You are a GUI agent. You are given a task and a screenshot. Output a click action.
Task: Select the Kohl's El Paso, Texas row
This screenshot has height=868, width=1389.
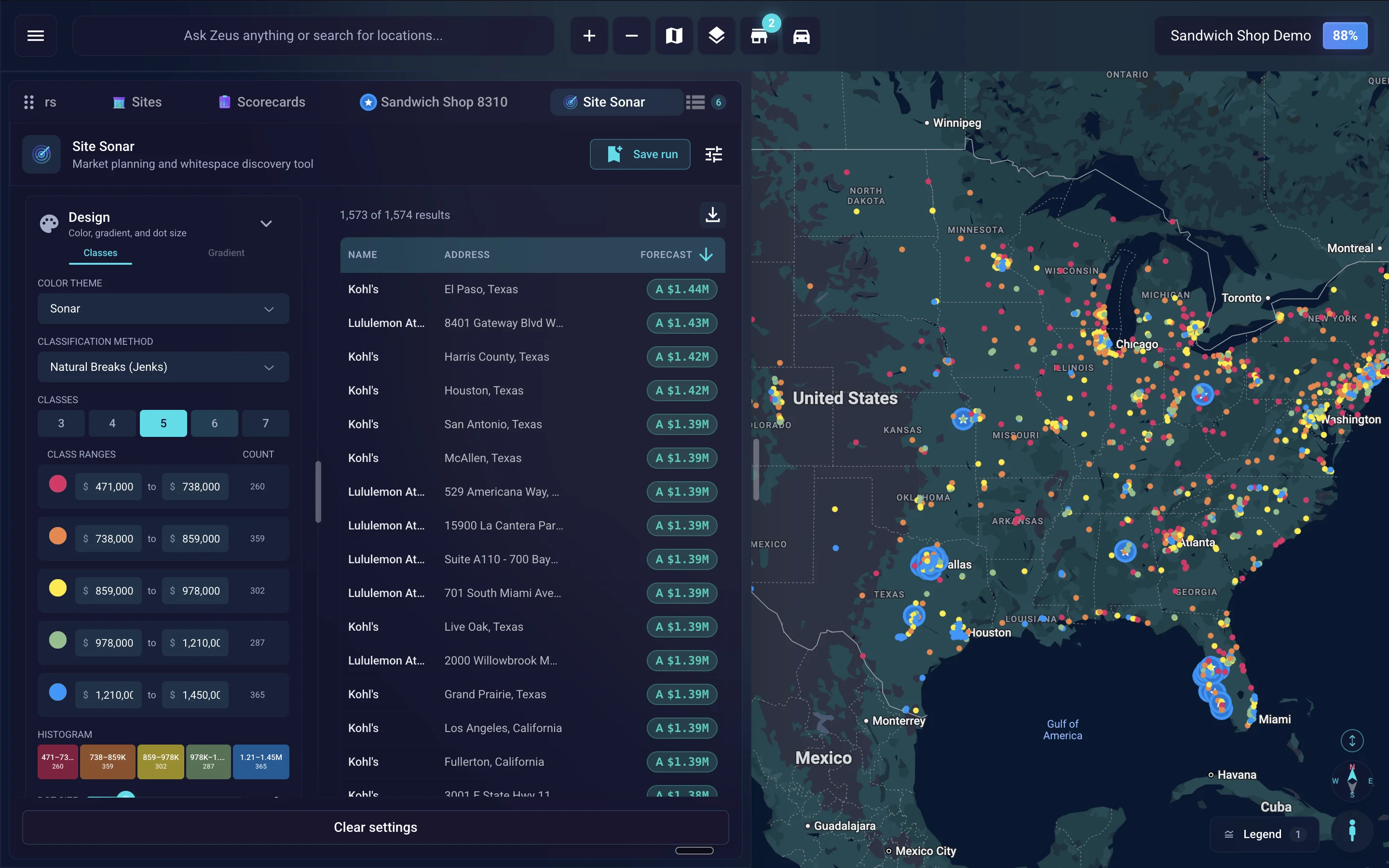point(532,289)
